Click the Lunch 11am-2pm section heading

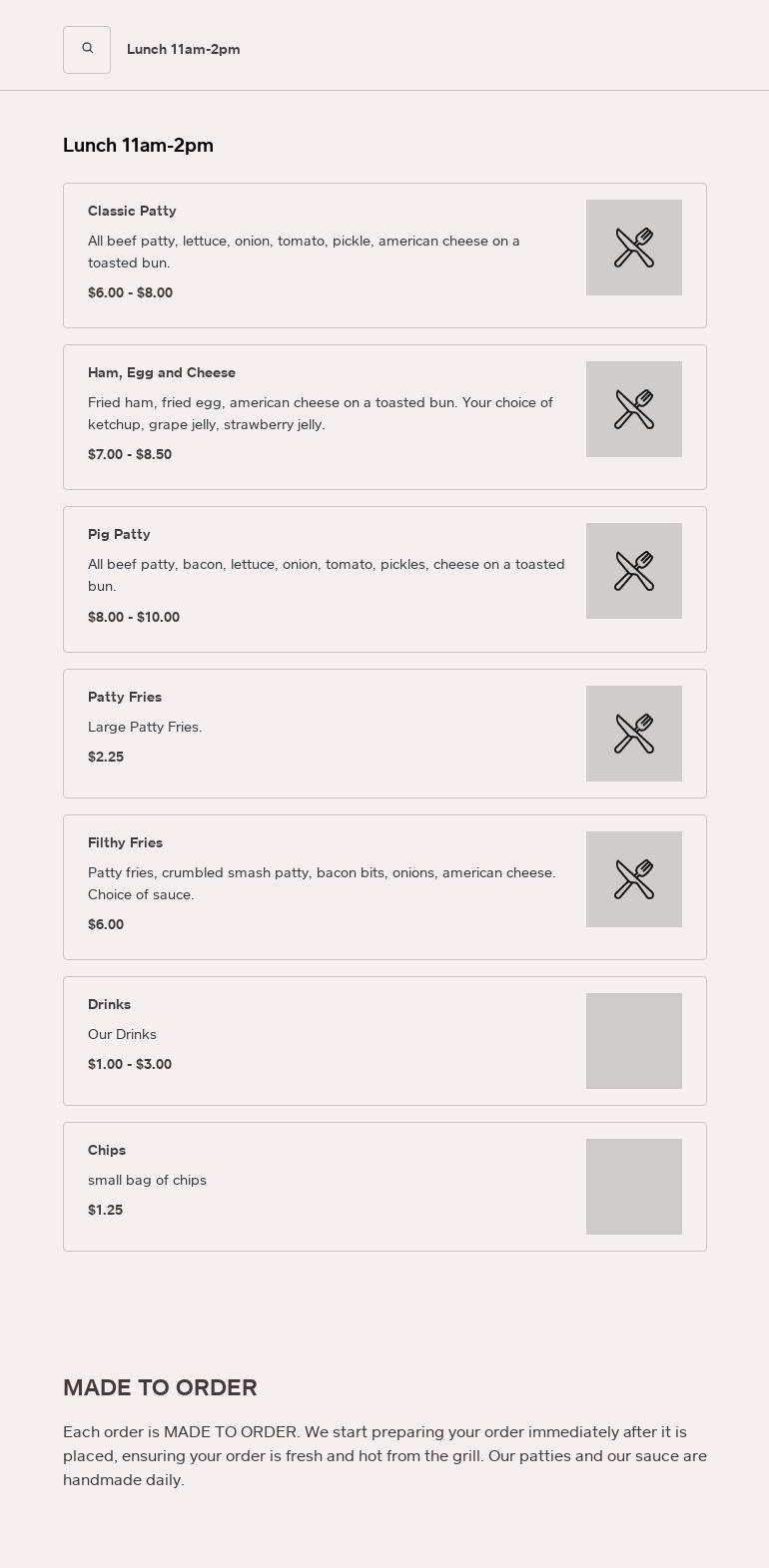tap(139, 146)
